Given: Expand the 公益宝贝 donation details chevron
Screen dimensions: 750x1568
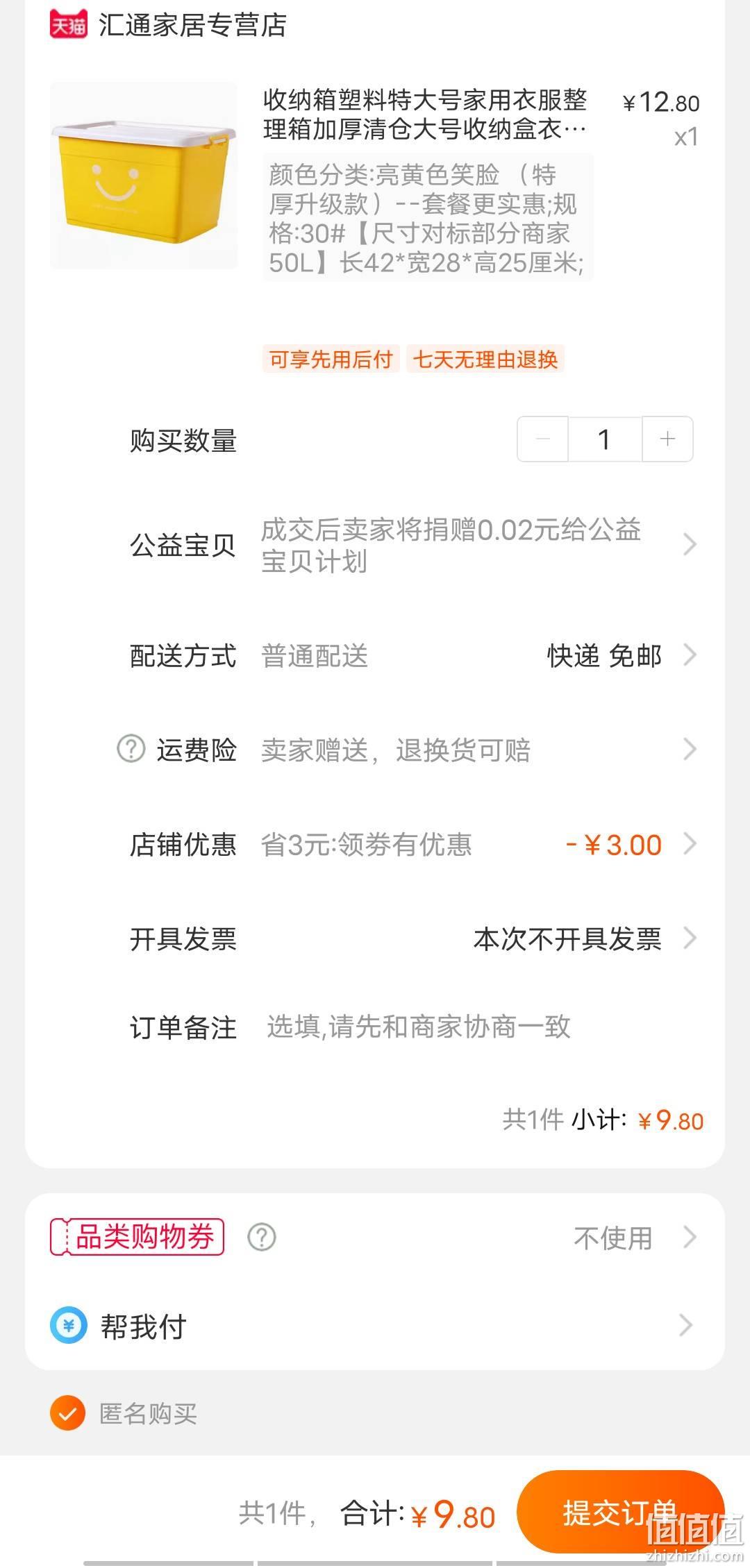Looking at the screenshot, I should (689, 544).
